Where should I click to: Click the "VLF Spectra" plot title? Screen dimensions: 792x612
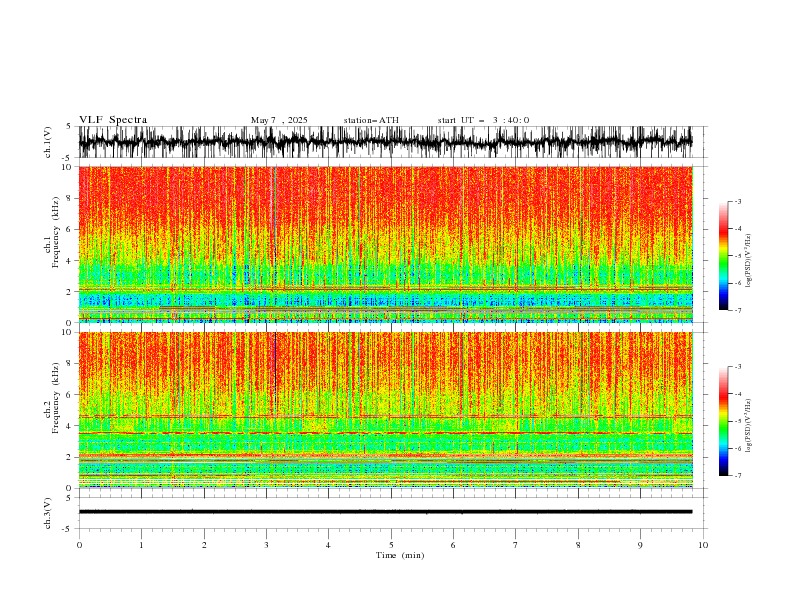113,120
